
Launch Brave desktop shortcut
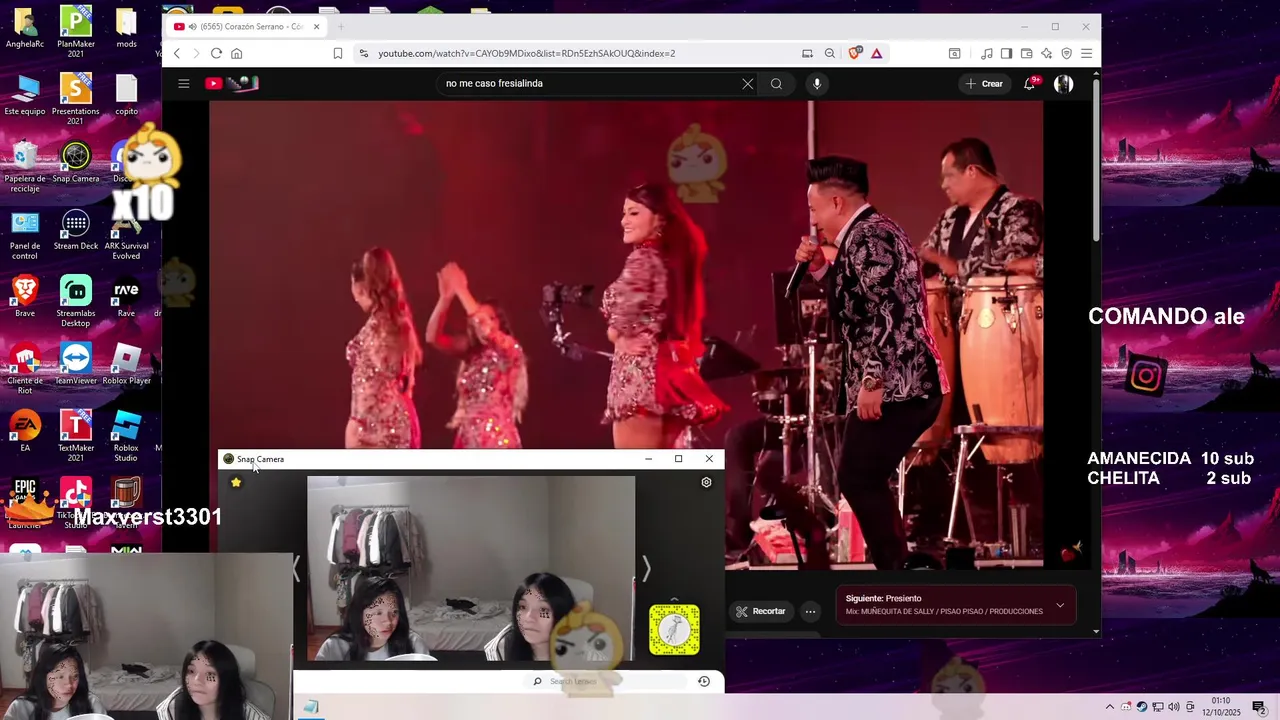25,296
